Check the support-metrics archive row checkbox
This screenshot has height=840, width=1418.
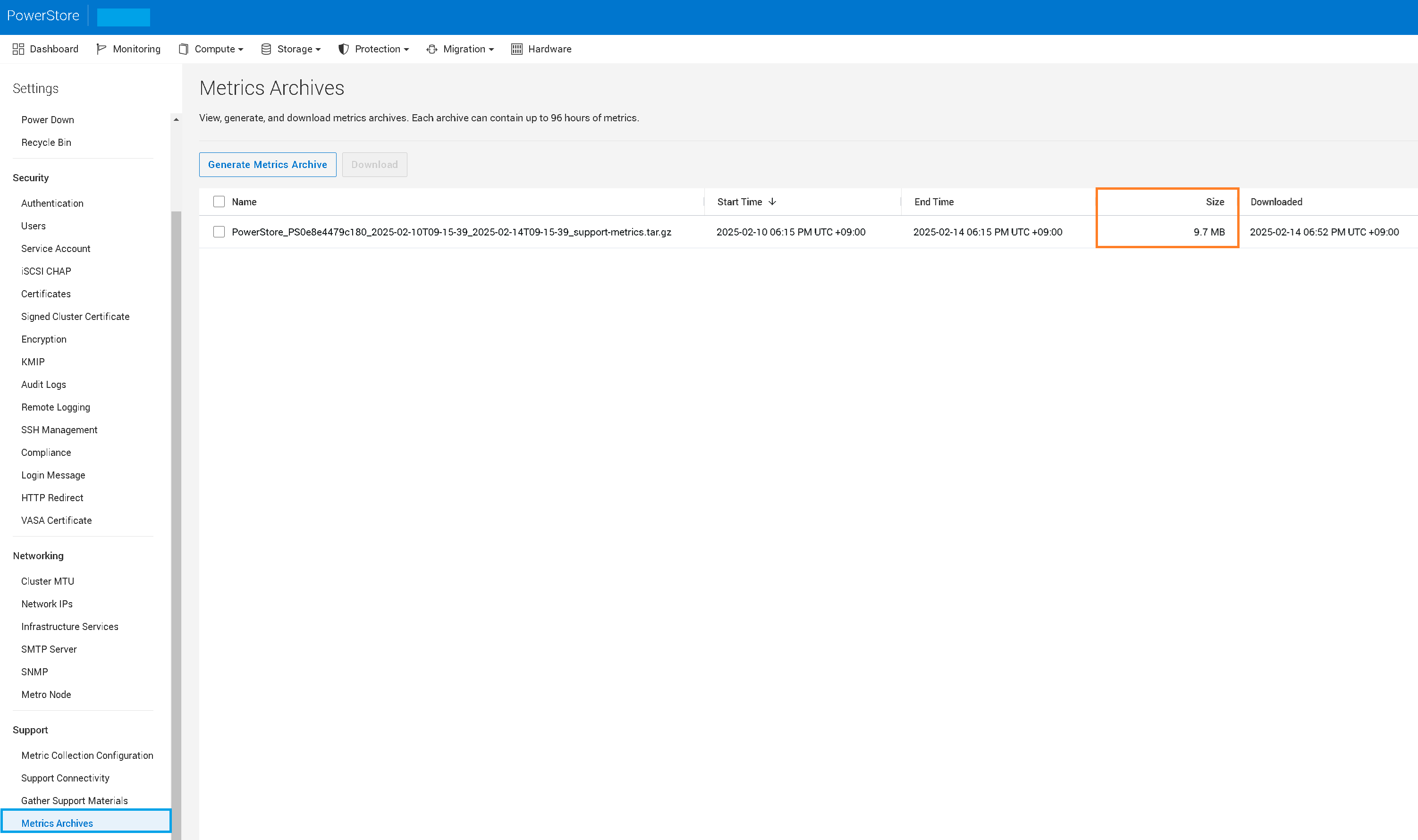click(219, 232)
